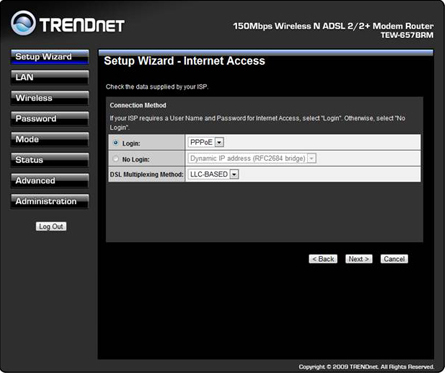Select the No Login radio button
The width and height of the screenshot is (445, 373).
pos(115,159)
